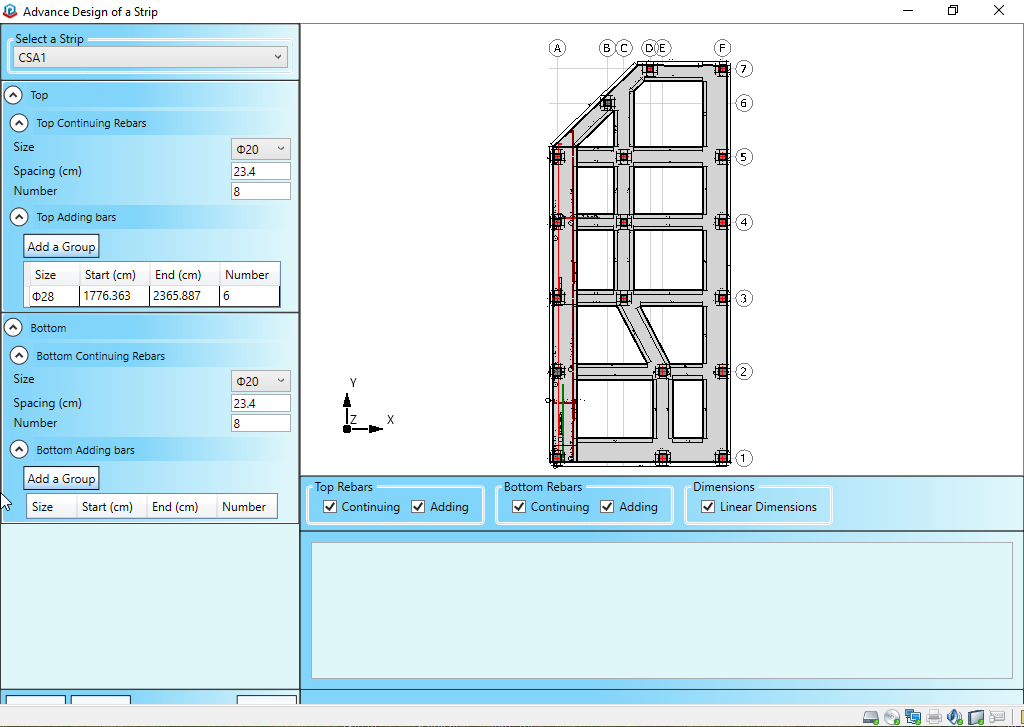Select the End cell 2365.887
This screenshot has height=727, width=1024.
point(184,296)
